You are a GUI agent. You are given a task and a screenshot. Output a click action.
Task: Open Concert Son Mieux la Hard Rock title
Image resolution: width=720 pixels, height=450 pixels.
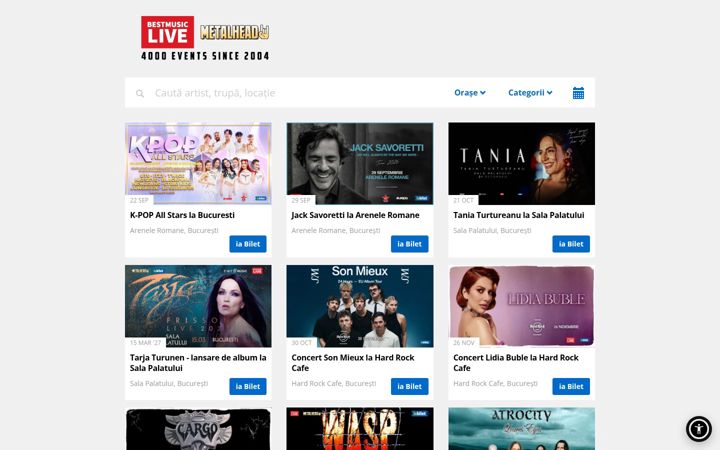click(x=353, y=363)
